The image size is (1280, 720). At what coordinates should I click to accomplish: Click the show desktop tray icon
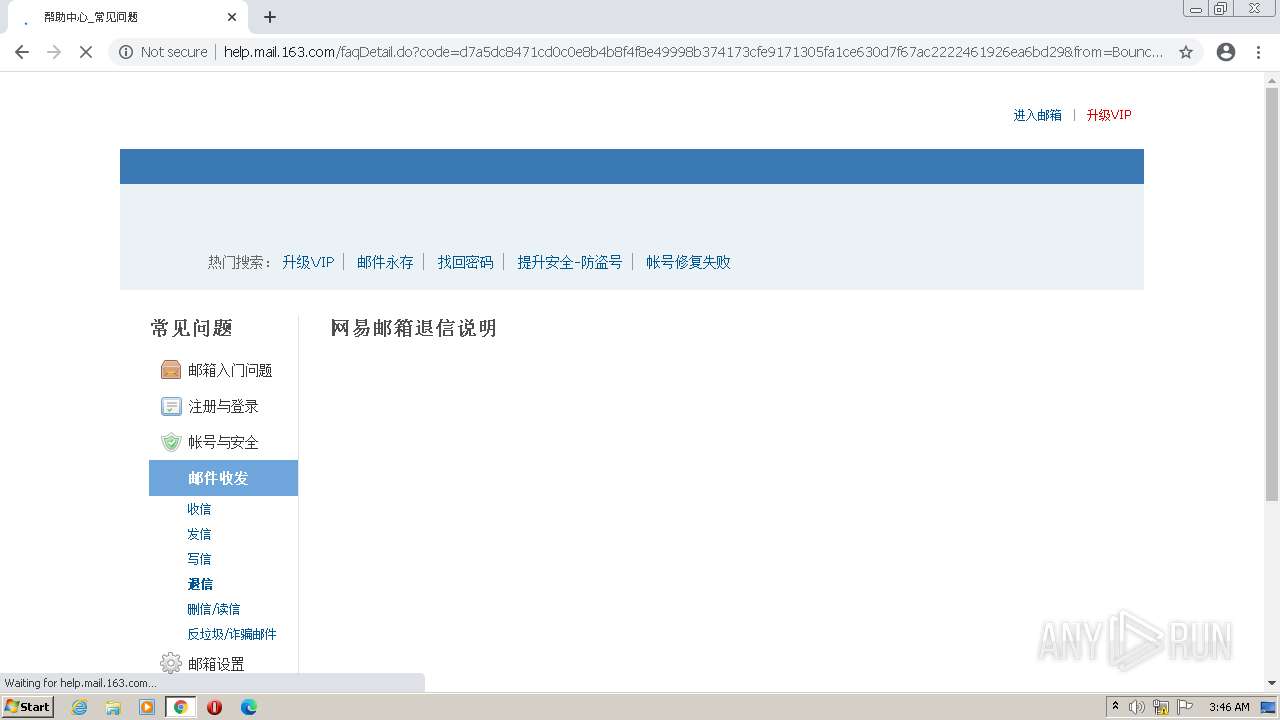pyautogui.click(x=1269, y=707)
